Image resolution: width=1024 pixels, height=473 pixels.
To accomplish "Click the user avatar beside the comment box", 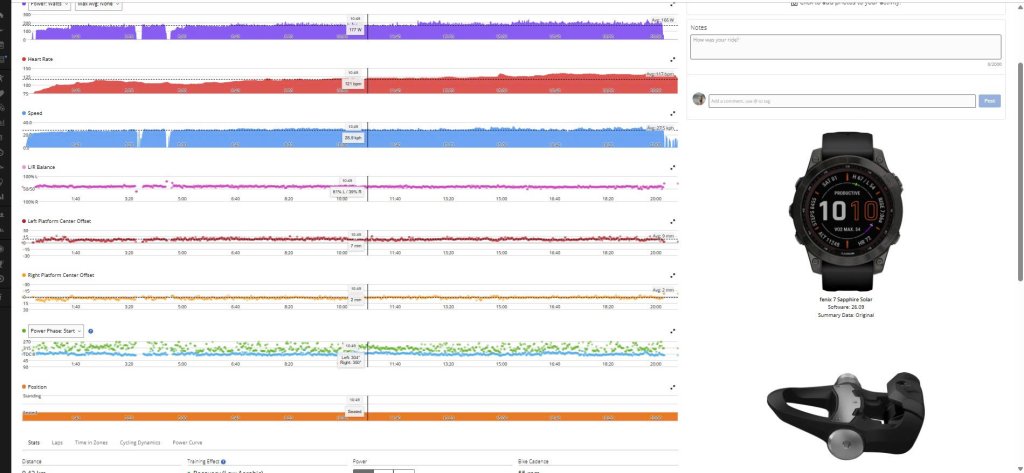I will pyautogui.click(x=699, y=99).
